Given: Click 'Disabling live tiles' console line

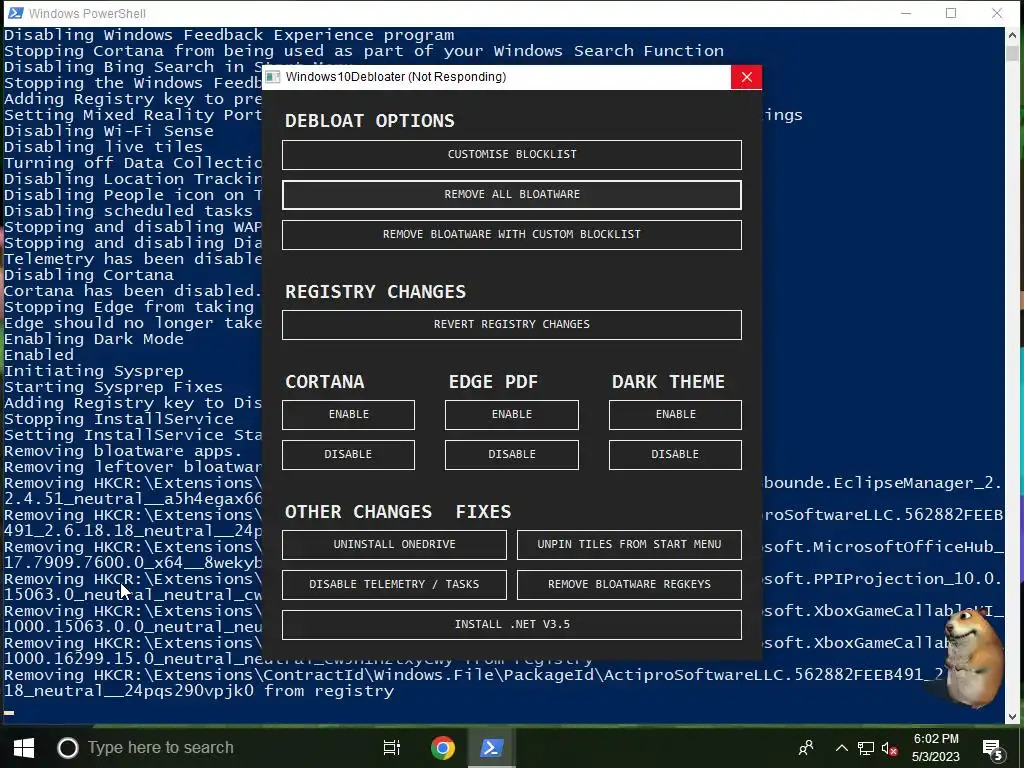Looking at the screenshot, I should tap(104, 147).
